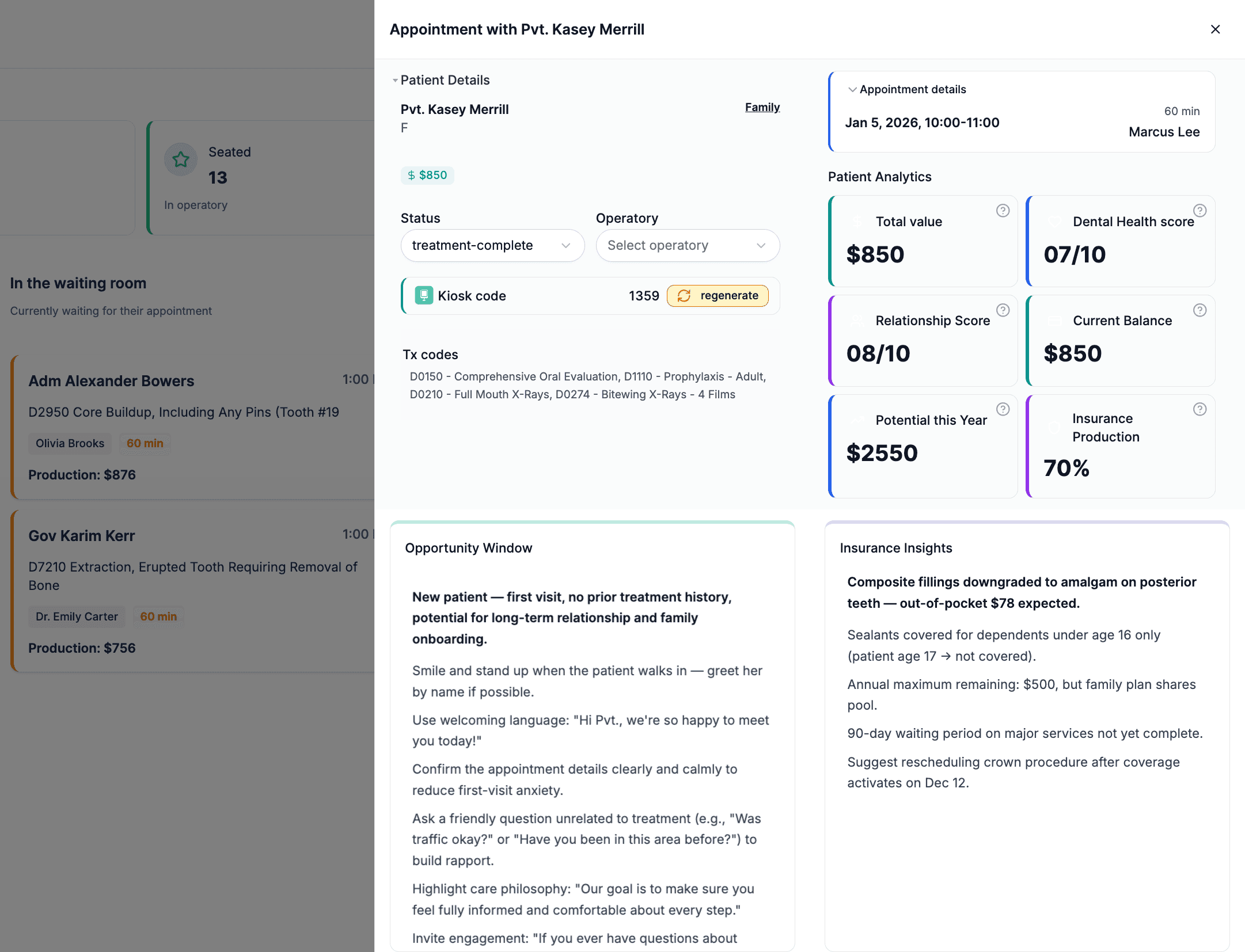Click the Dental Health score help icon
Screen dimensions: 1245x952
pos(1200,211)
